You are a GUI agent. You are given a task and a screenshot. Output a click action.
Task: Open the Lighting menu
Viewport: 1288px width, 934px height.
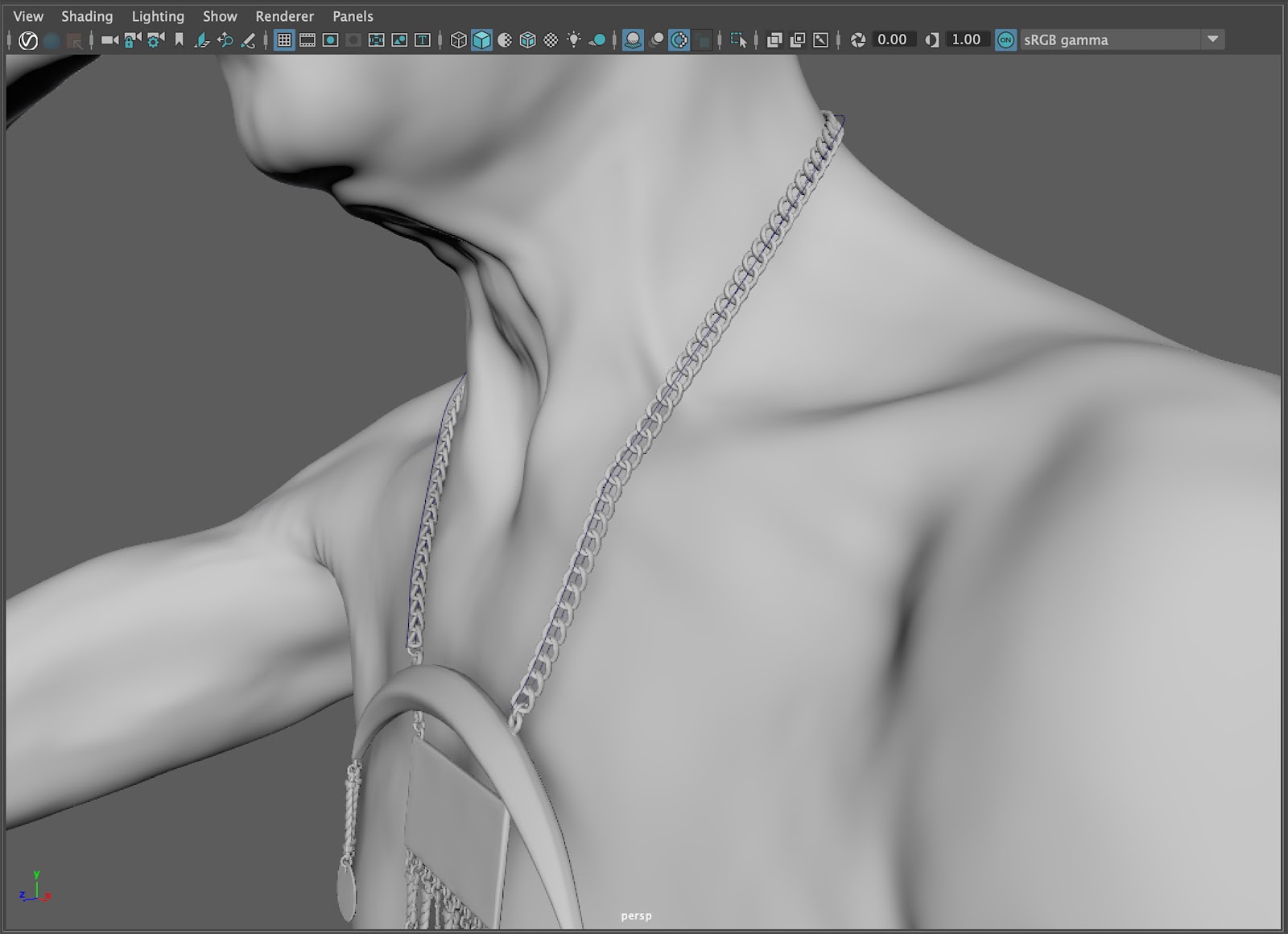coord(158,16)
